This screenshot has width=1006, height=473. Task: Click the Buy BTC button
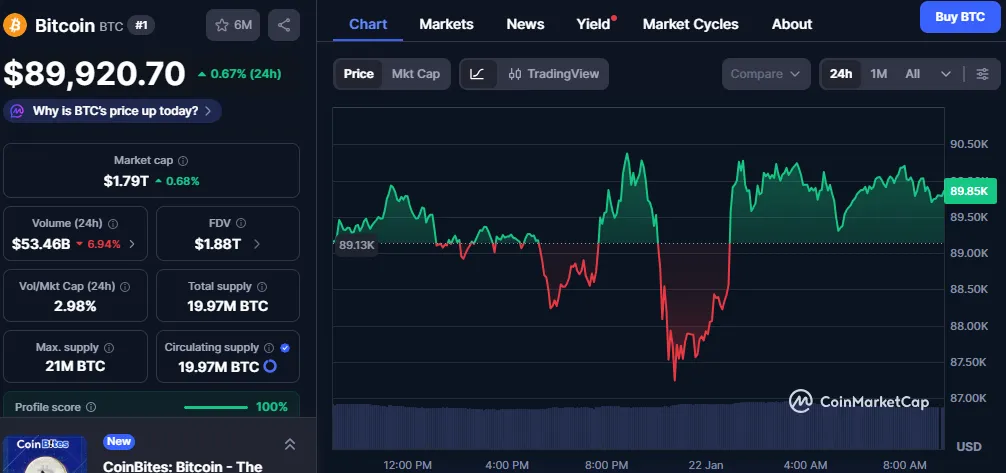pos(960,17)
